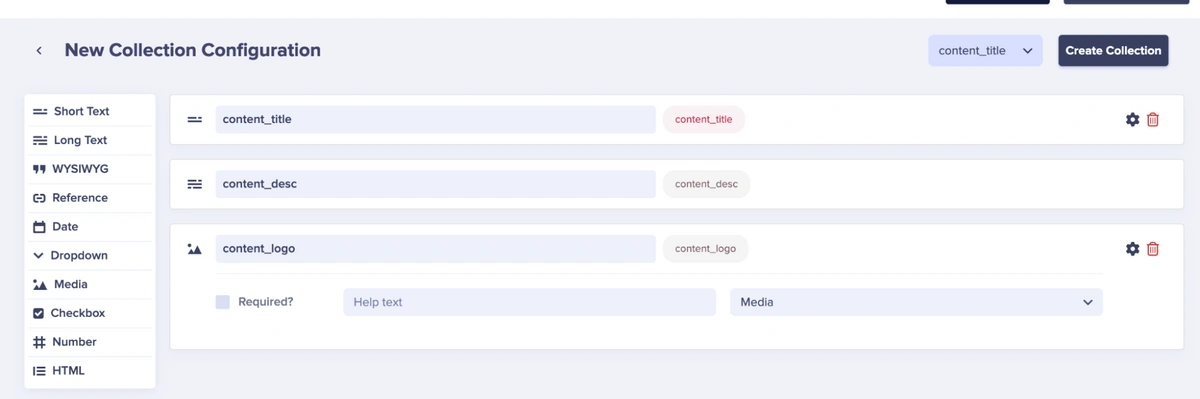
Task: Click the Short Text icon in sidebar
Action: point(40,111)
